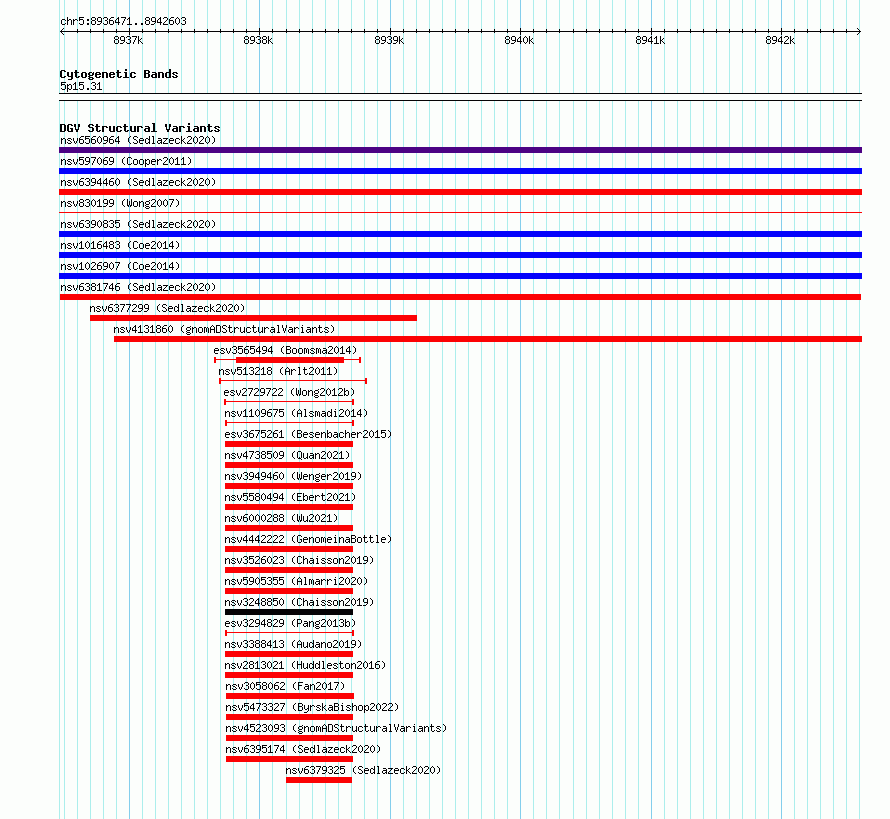Select the short red nsv6379325 bar
Viewport: 890px width, 819px height.
point(319,780)
